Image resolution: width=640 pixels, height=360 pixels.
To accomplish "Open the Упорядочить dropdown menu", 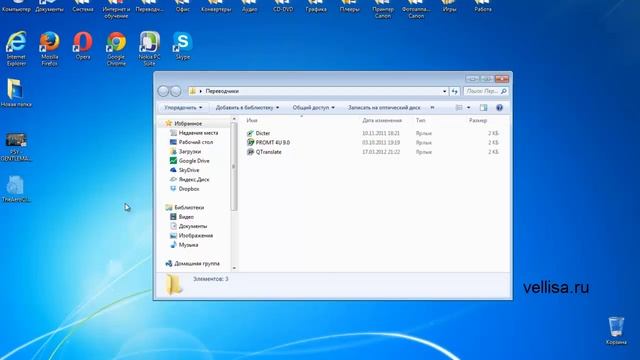I will (183, 108).
